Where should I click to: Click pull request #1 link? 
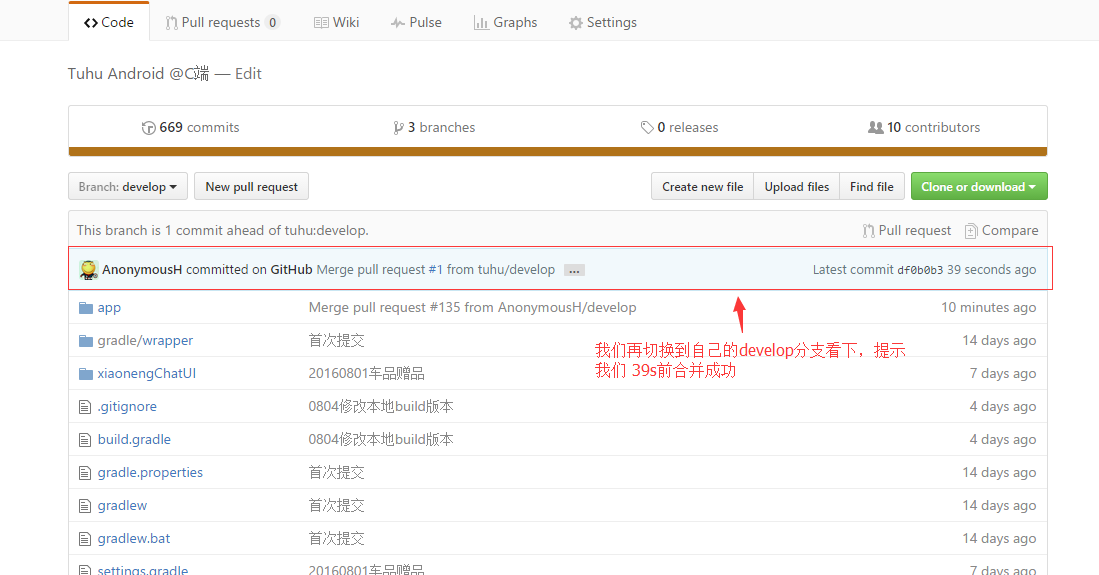[x=435, y=270]
